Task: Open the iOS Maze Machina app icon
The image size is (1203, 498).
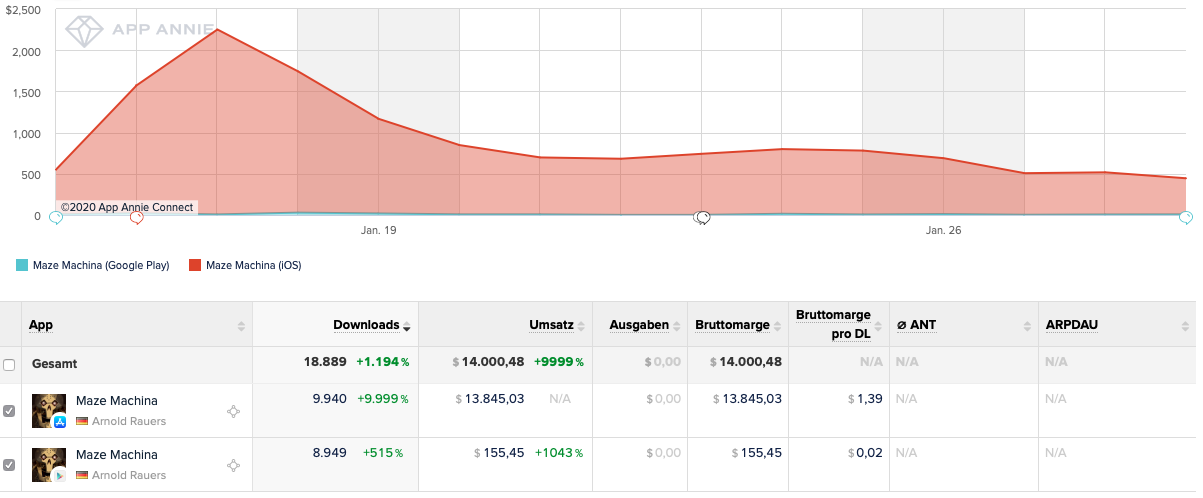Action: pos(49,410)
